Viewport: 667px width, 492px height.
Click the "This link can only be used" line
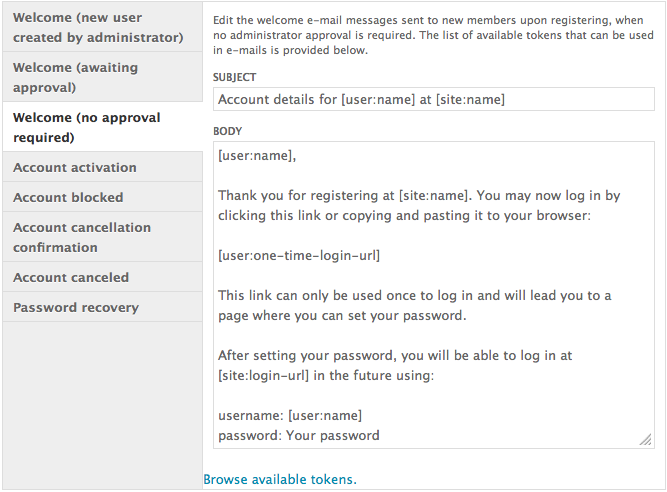point(414,296)
